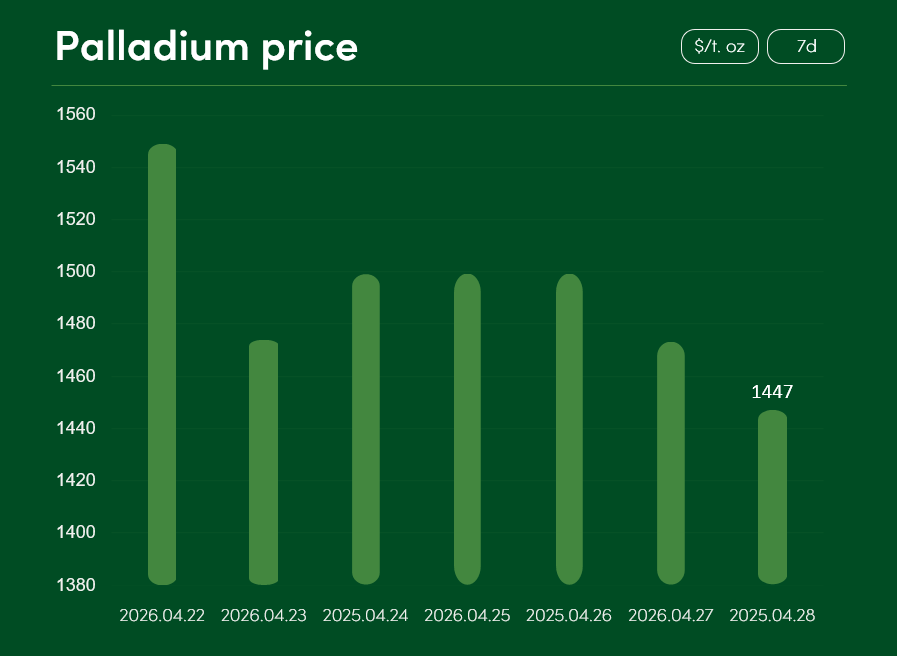Viewport: 897px width, 656px height.
Task: Select the 2025.04.26 date label
Action: tap(569, 616)
